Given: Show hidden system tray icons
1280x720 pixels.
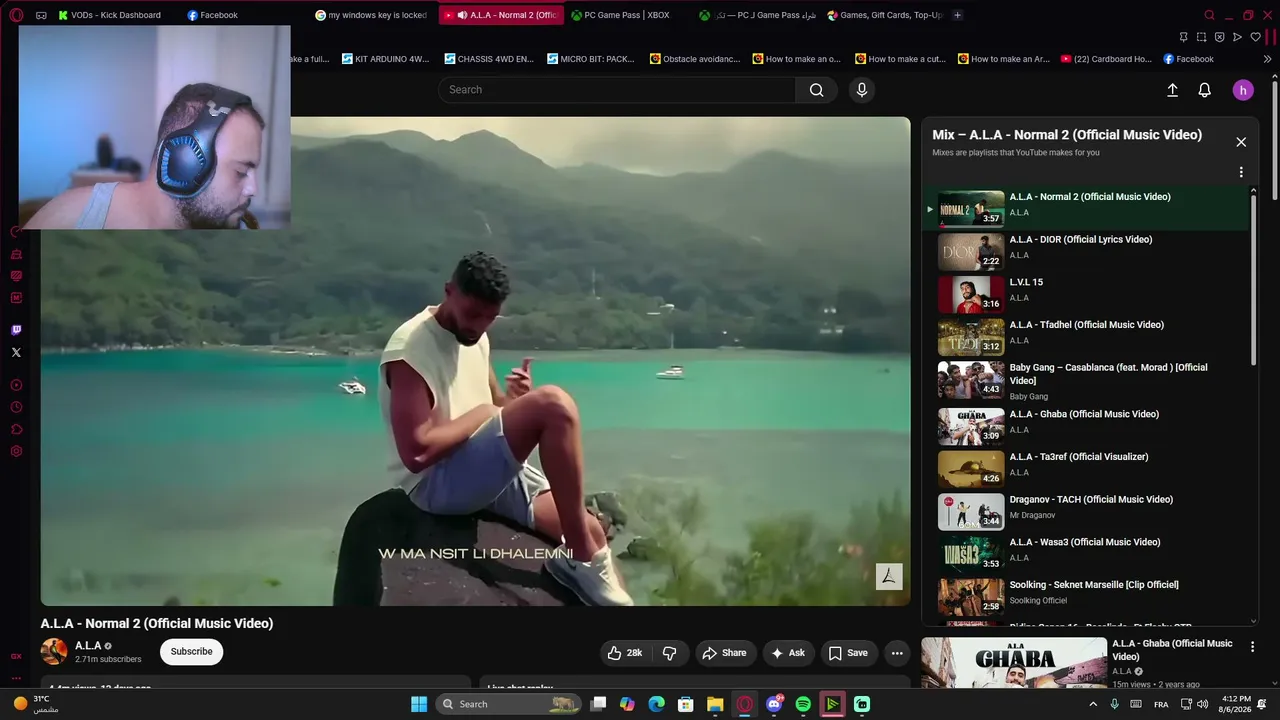Looking at the screenshot, I should [1093, 704].
